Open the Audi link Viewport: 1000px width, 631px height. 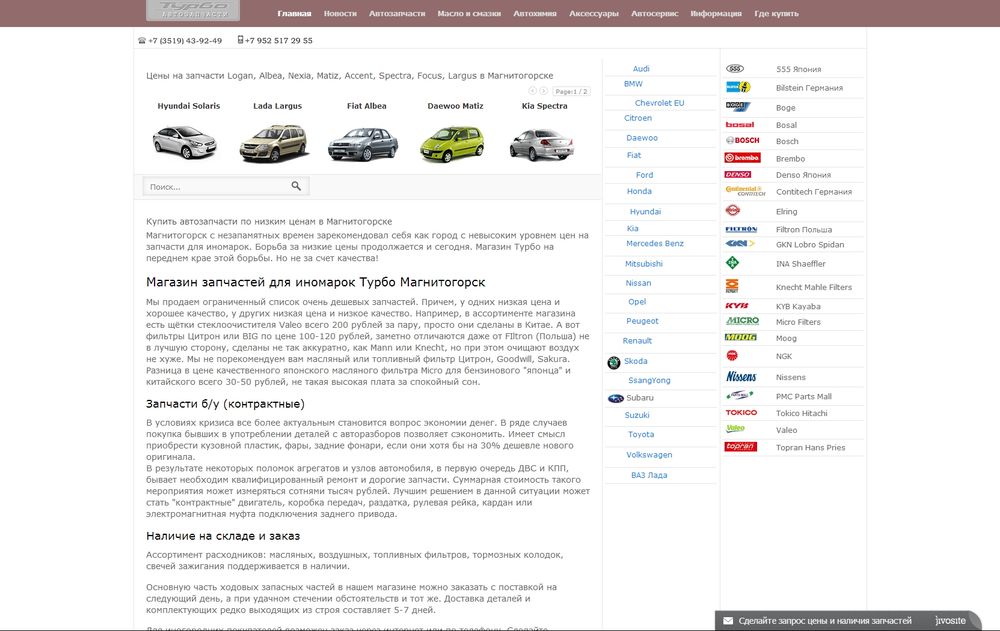(x=641, y=68)
